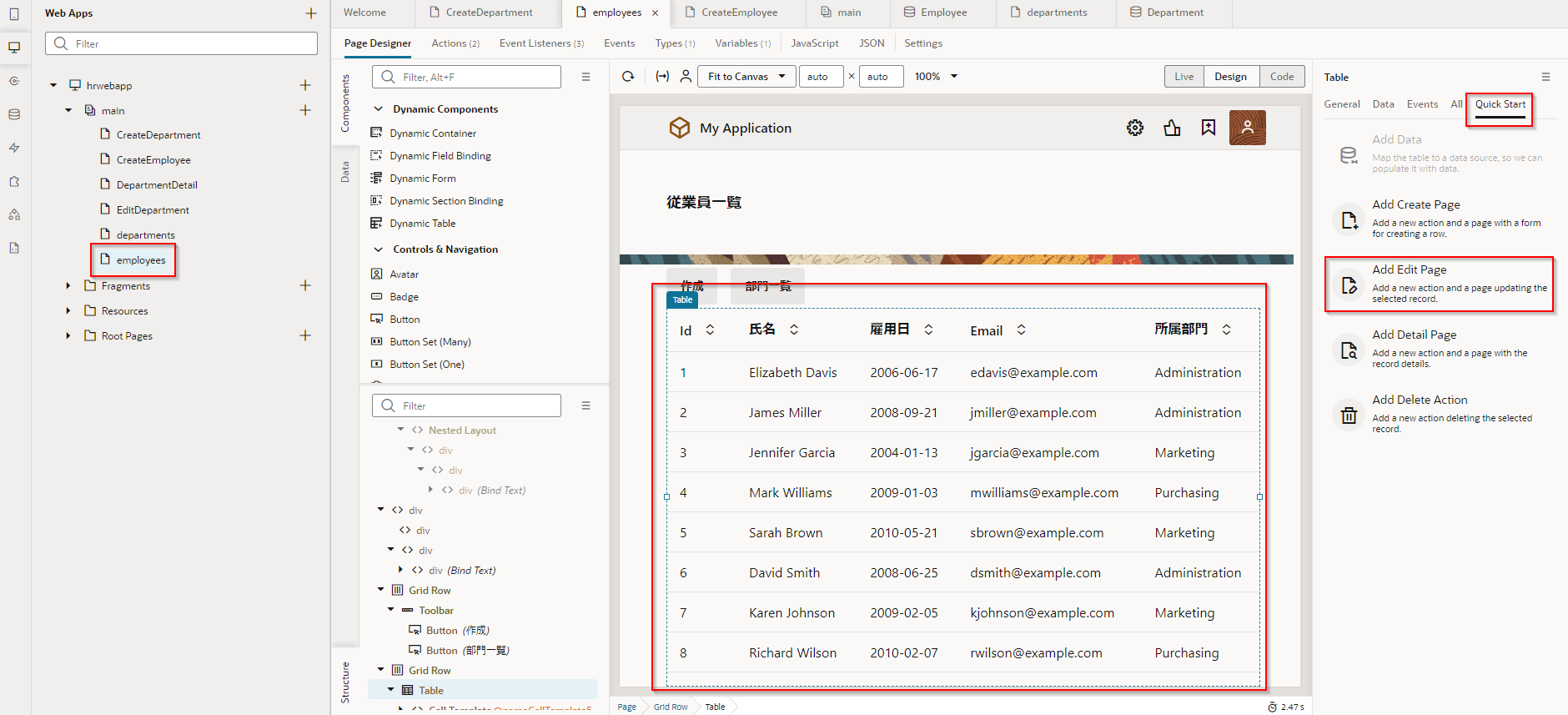Switch to the General properties tab
Screen dimensions: 1568x715
pyautogui.click(x=1341, y=104)
